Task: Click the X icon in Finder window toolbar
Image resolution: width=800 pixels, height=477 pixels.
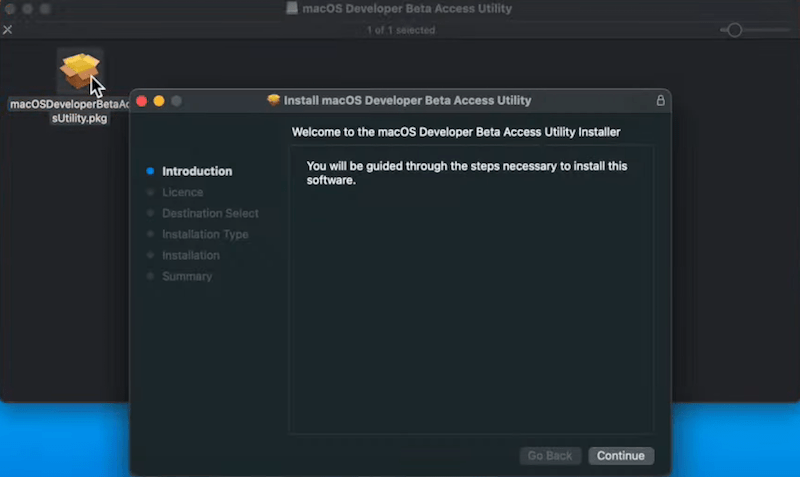Action: click(8, 30)
